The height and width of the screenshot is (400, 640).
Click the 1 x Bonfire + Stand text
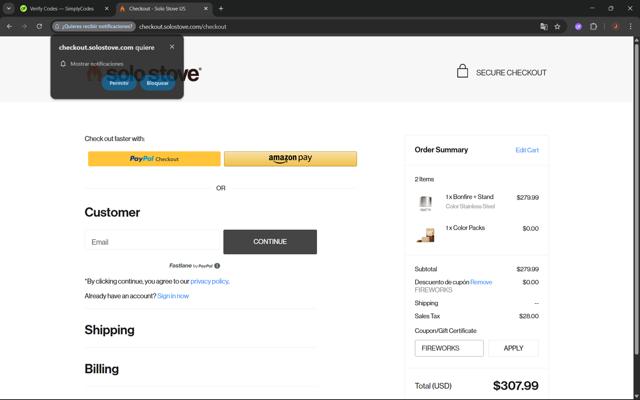[469, 197]
